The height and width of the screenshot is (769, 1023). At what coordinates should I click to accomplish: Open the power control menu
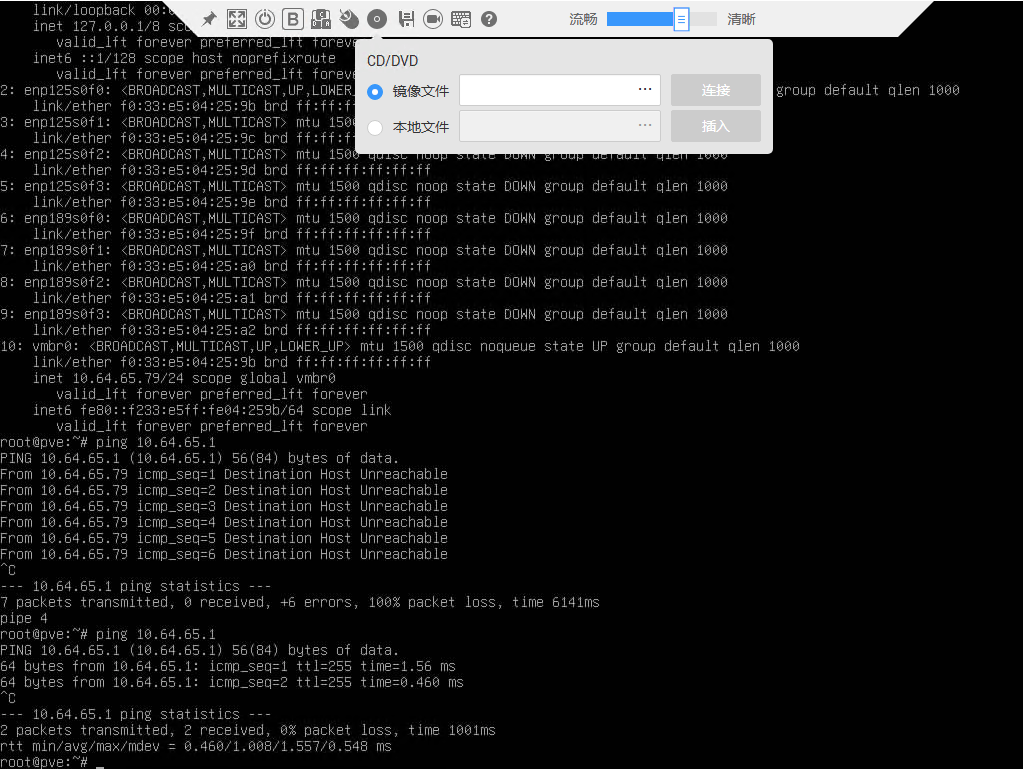(x=264, y=18)
